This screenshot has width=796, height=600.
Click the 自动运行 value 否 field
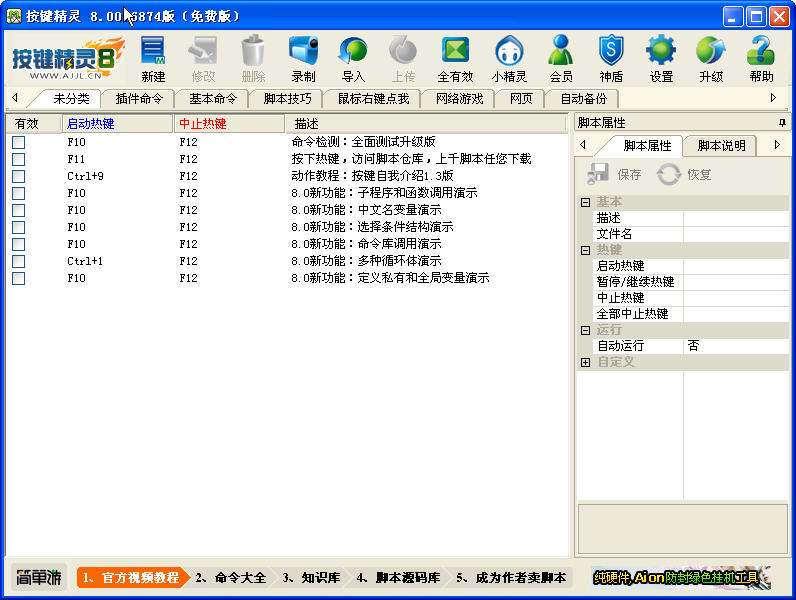736,346
